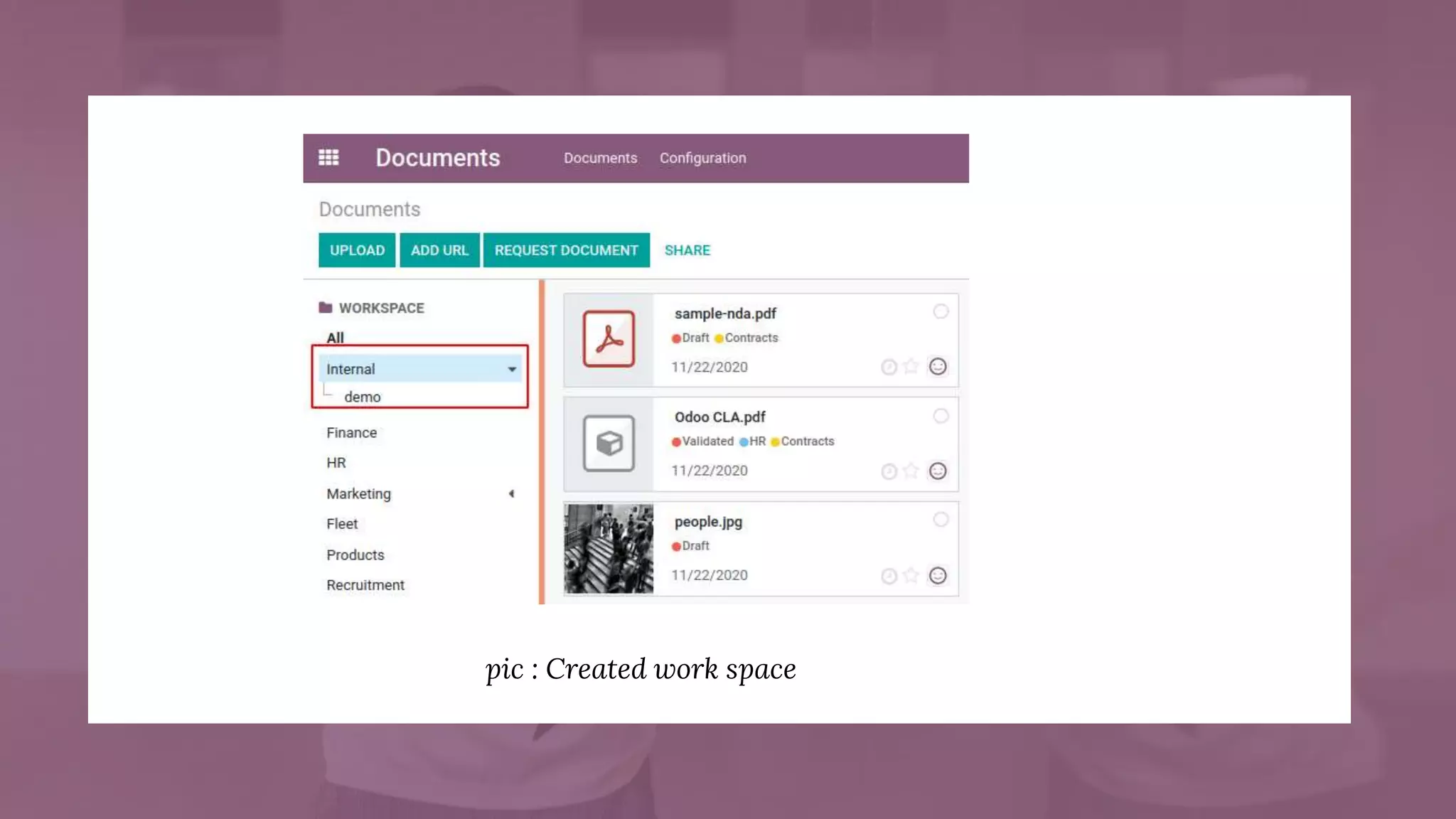
Task: Select the people.jpg record circle
Action: click(941, 520)
